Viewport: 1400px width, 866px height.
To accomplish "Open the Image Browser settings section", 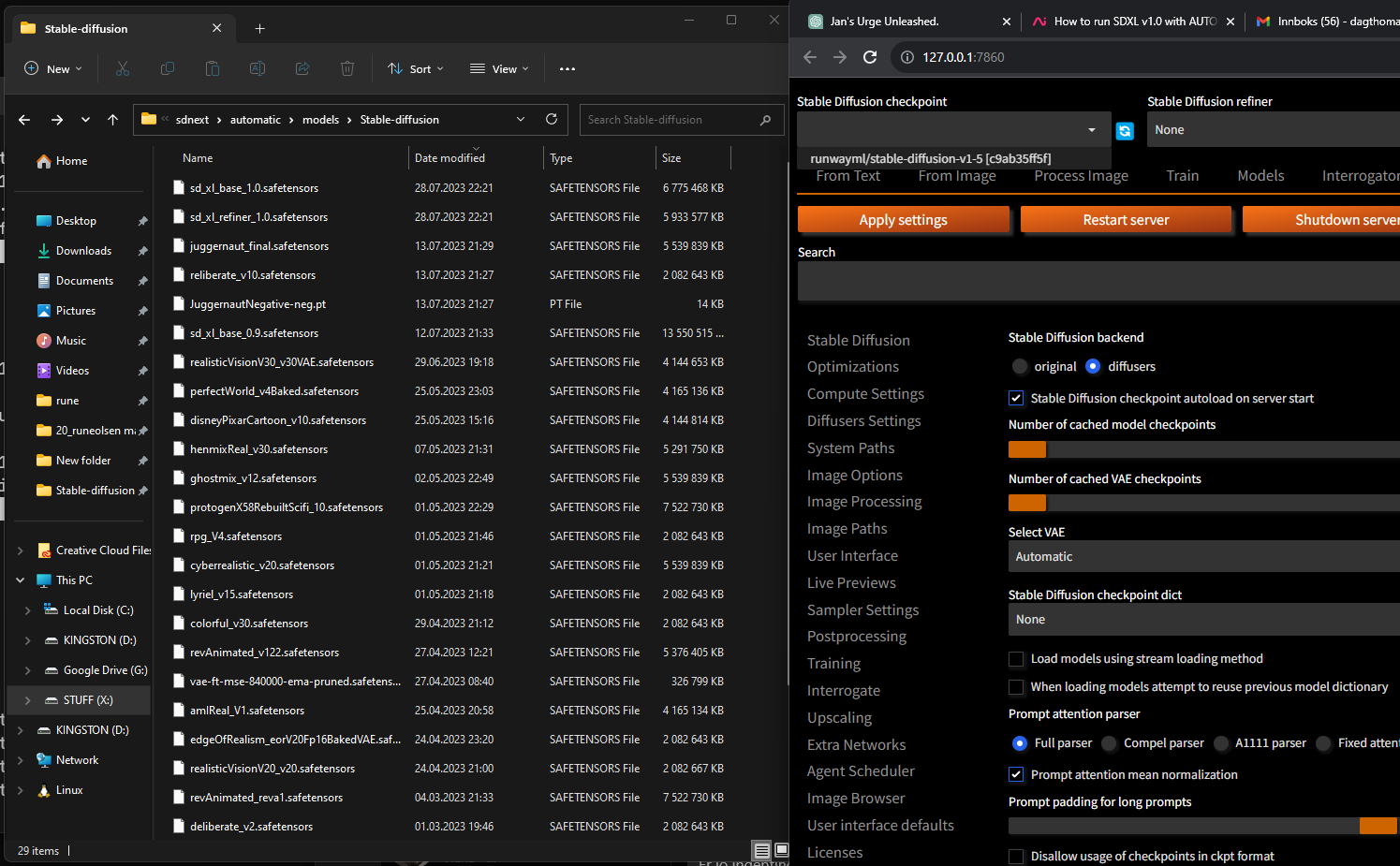I will (855, 798).
